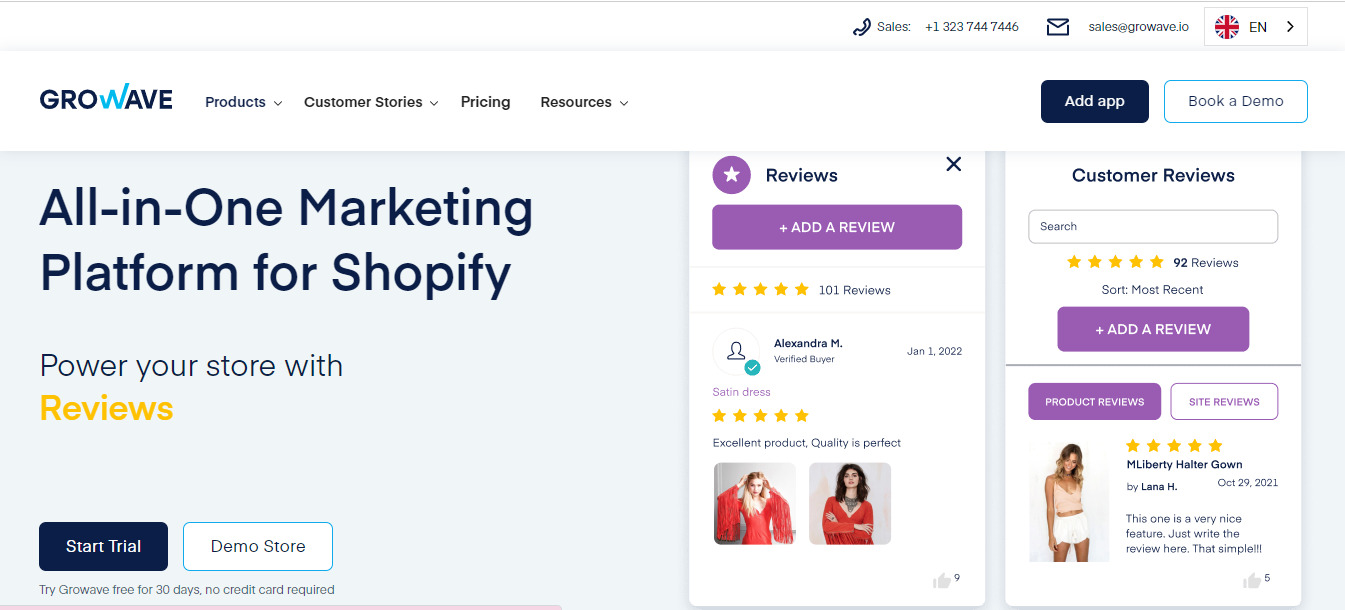The width and height of the screenshot is (1345, 610).
Task: Click the Search field in Customer Reviews
Action: (x=1152, y=226)
